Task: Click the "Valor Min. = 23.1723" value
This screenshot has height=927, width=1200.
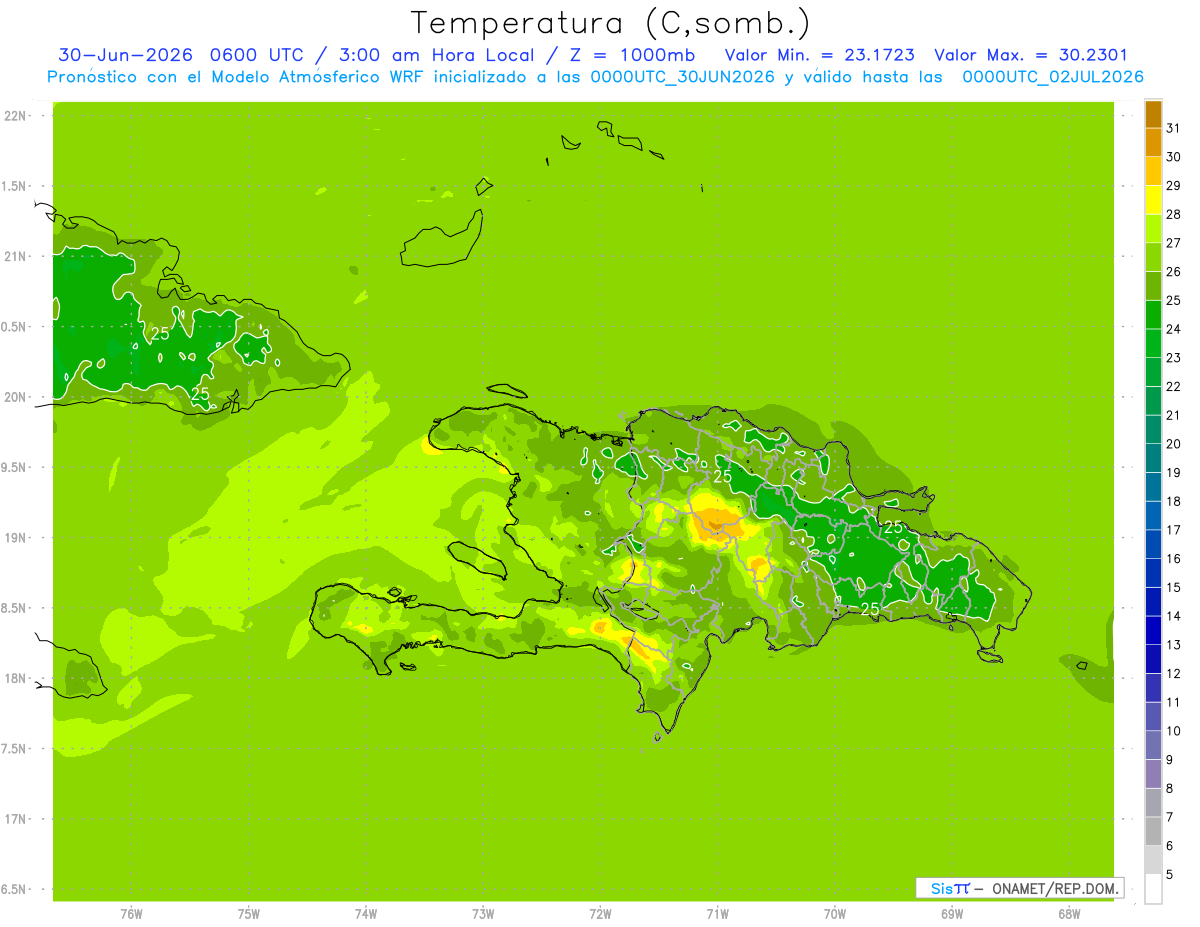Action: [x=819, y=55]
